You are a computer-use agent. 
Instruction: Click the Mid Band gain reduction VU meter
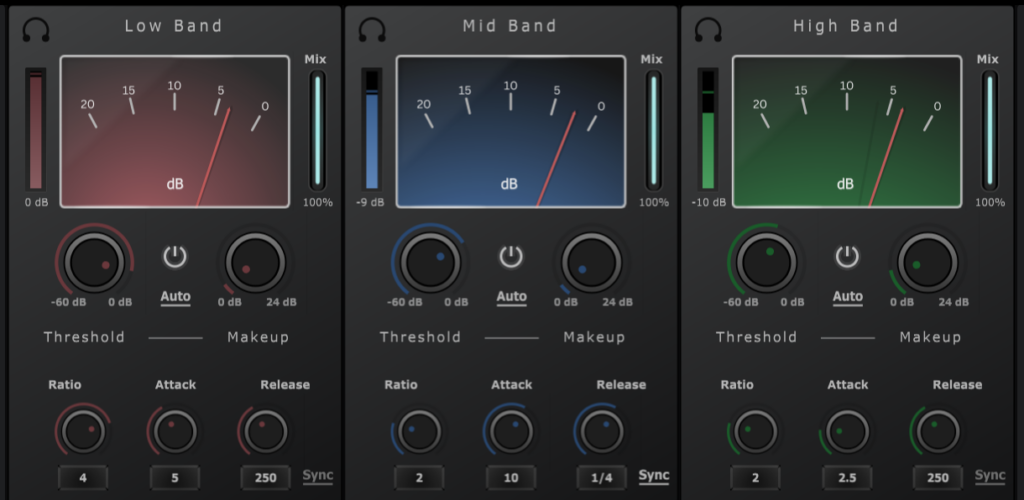point(510,131)
